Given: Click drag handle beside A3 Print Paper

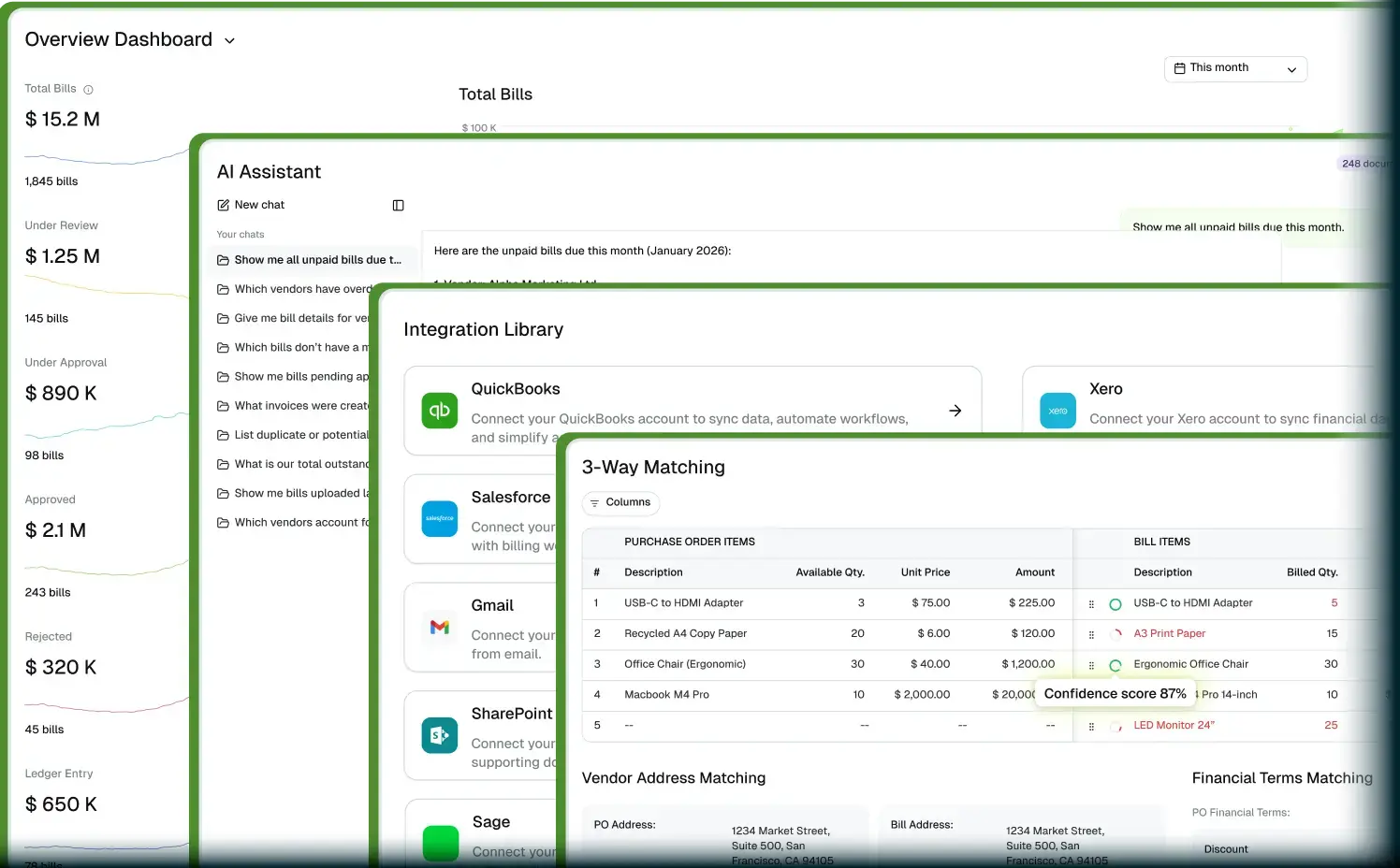Looking at the screenshot, I should click(x=1091, y=634).
